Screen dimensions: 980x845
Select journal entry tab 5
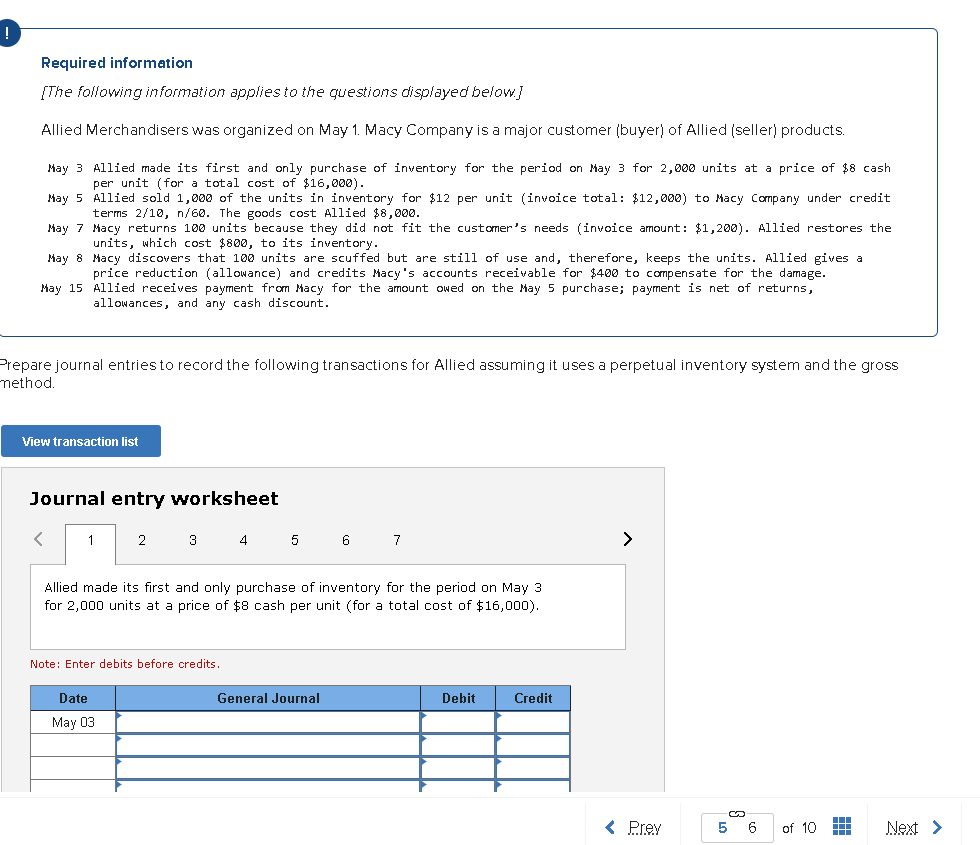pyautogui.click(x=294, y=541)
